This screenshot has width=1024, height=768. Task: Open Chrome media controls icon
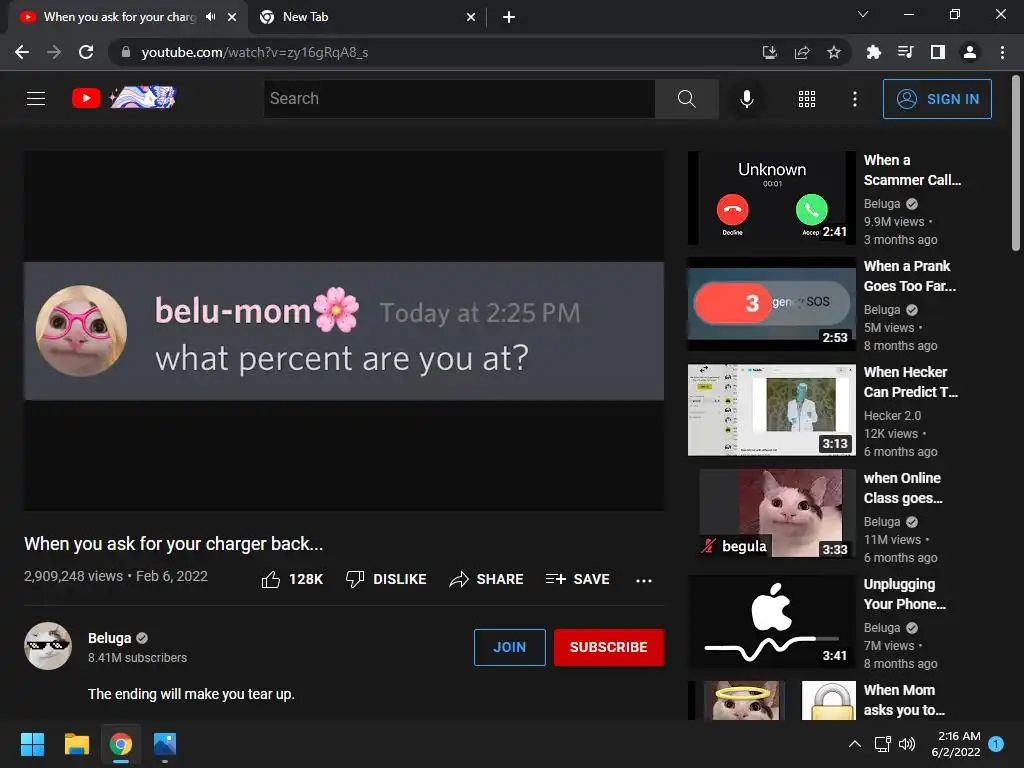coord(905,52)
